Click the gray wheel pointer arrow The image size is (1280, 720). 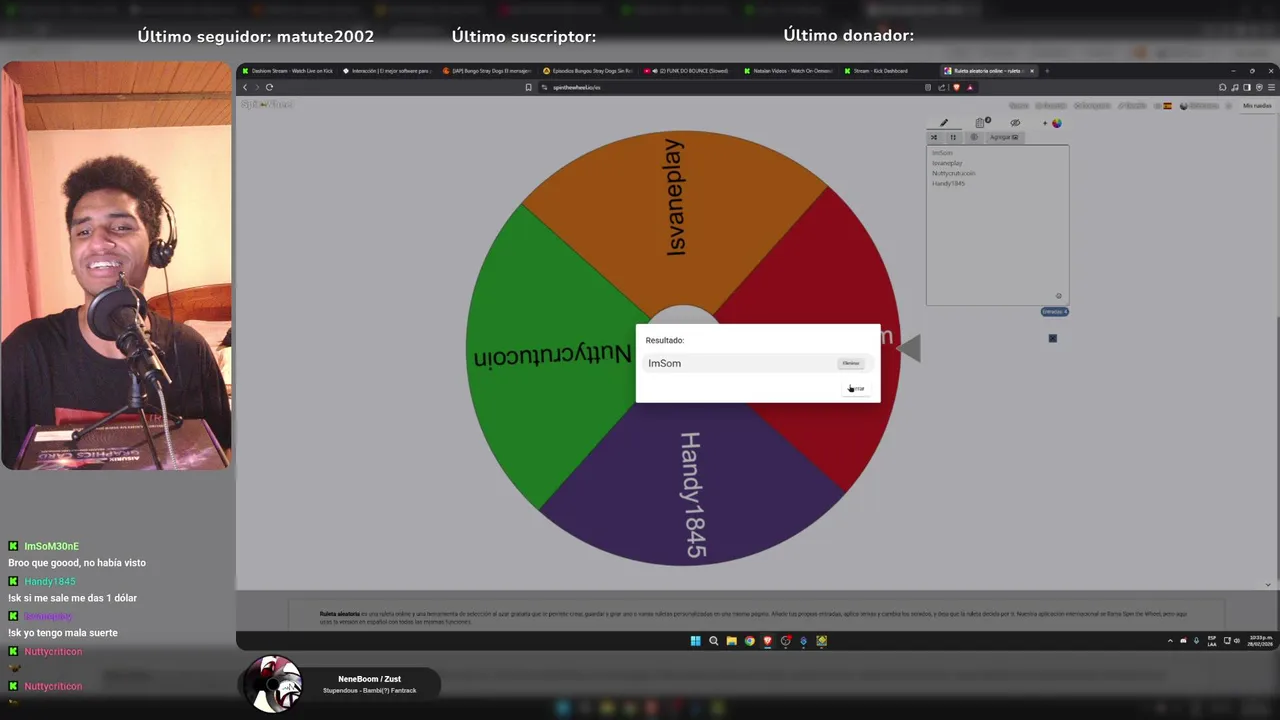point(909,348)
